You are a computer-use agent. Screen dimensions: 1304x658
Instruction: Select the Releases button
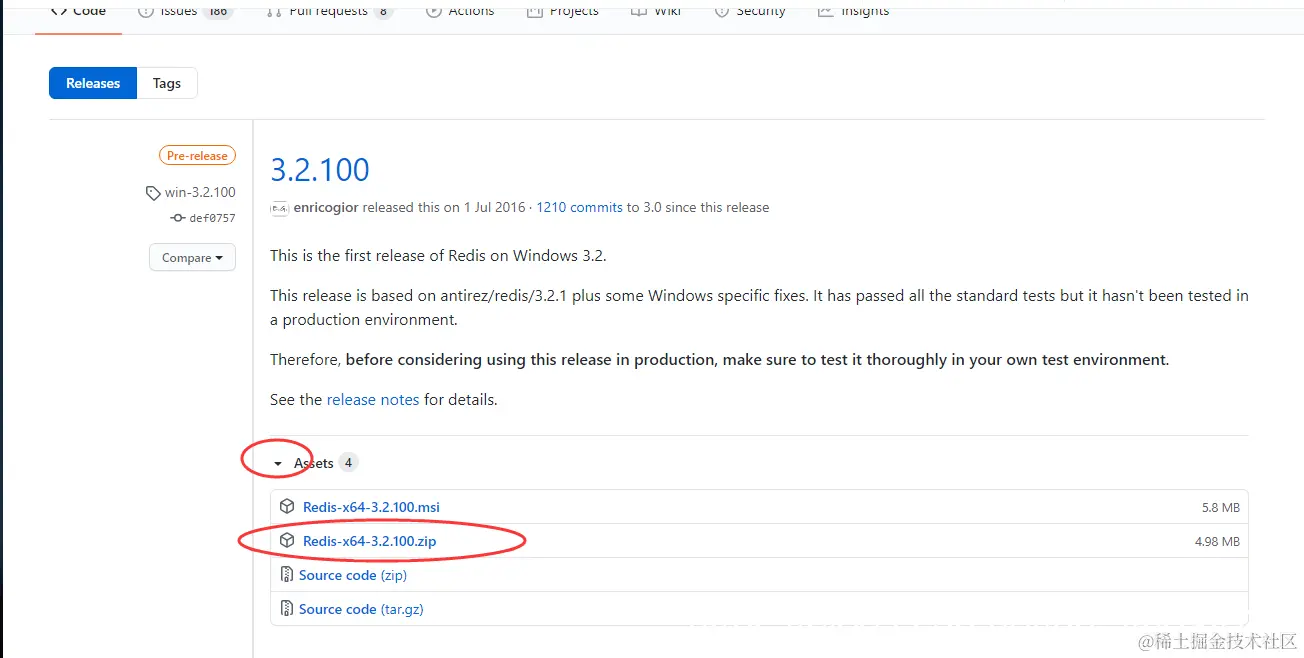[x=93, y=83]
